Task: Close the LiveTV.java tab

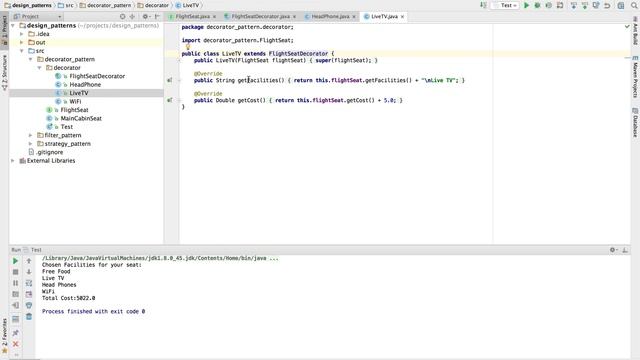Action: click(x=402, y=17)
